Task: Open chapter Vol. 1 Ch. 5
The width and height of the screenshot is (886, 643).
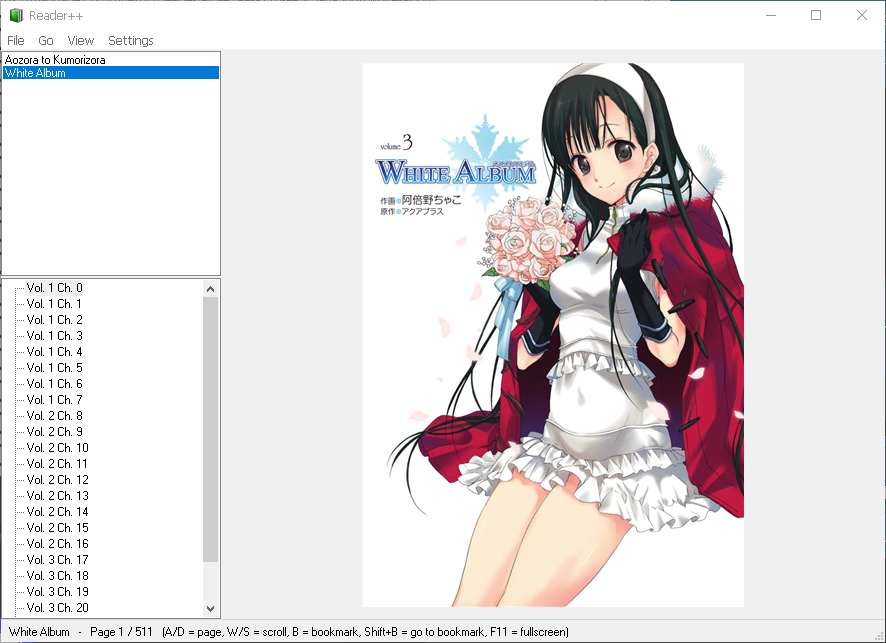Action: tap(54, 368)
